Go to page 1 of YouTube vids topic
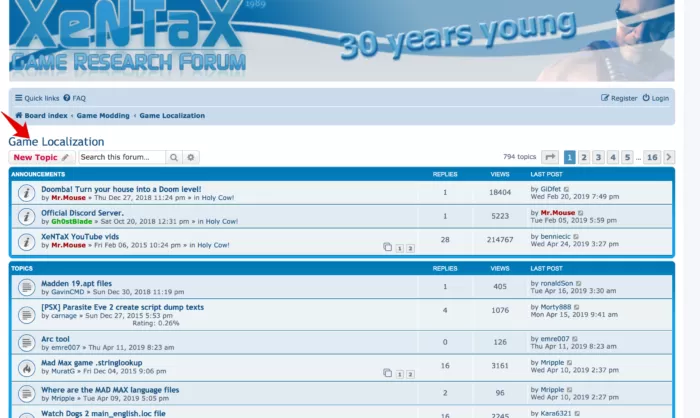The width and height of the screenshot is (700, 418). [400, 248]
